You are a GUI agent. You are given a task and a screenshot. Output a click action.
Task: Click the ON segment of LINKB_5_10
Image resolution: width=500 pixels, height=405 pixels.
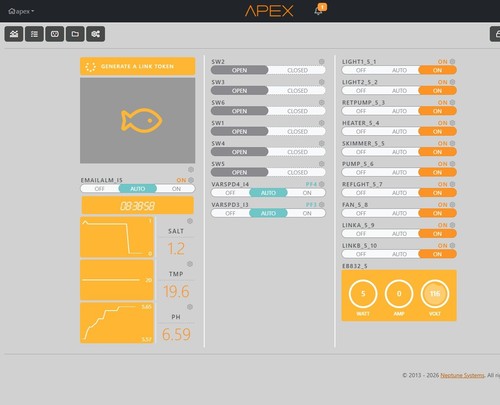[437, 254]
